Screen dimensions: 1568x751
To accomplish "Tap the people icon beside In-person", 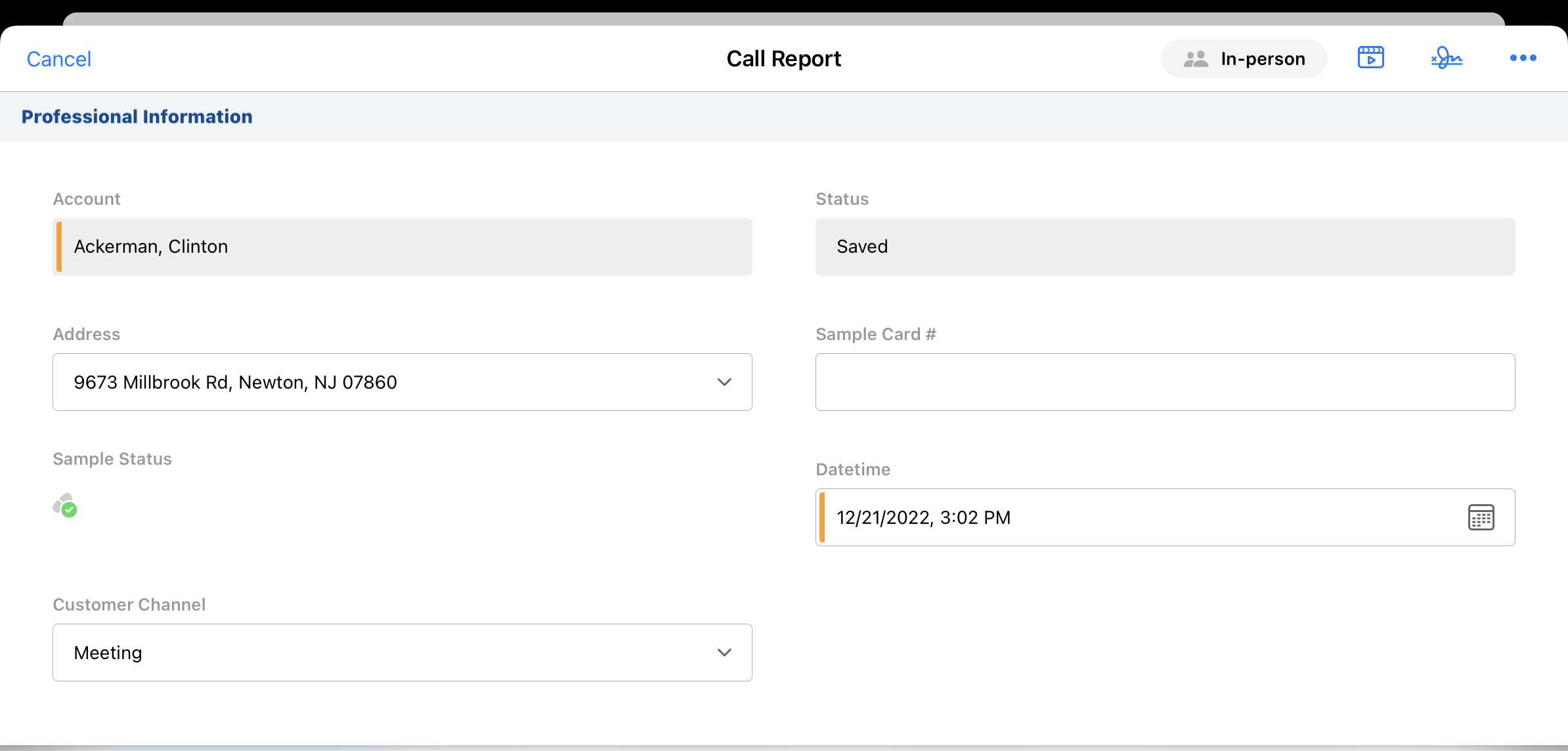I will point(1196,59).
